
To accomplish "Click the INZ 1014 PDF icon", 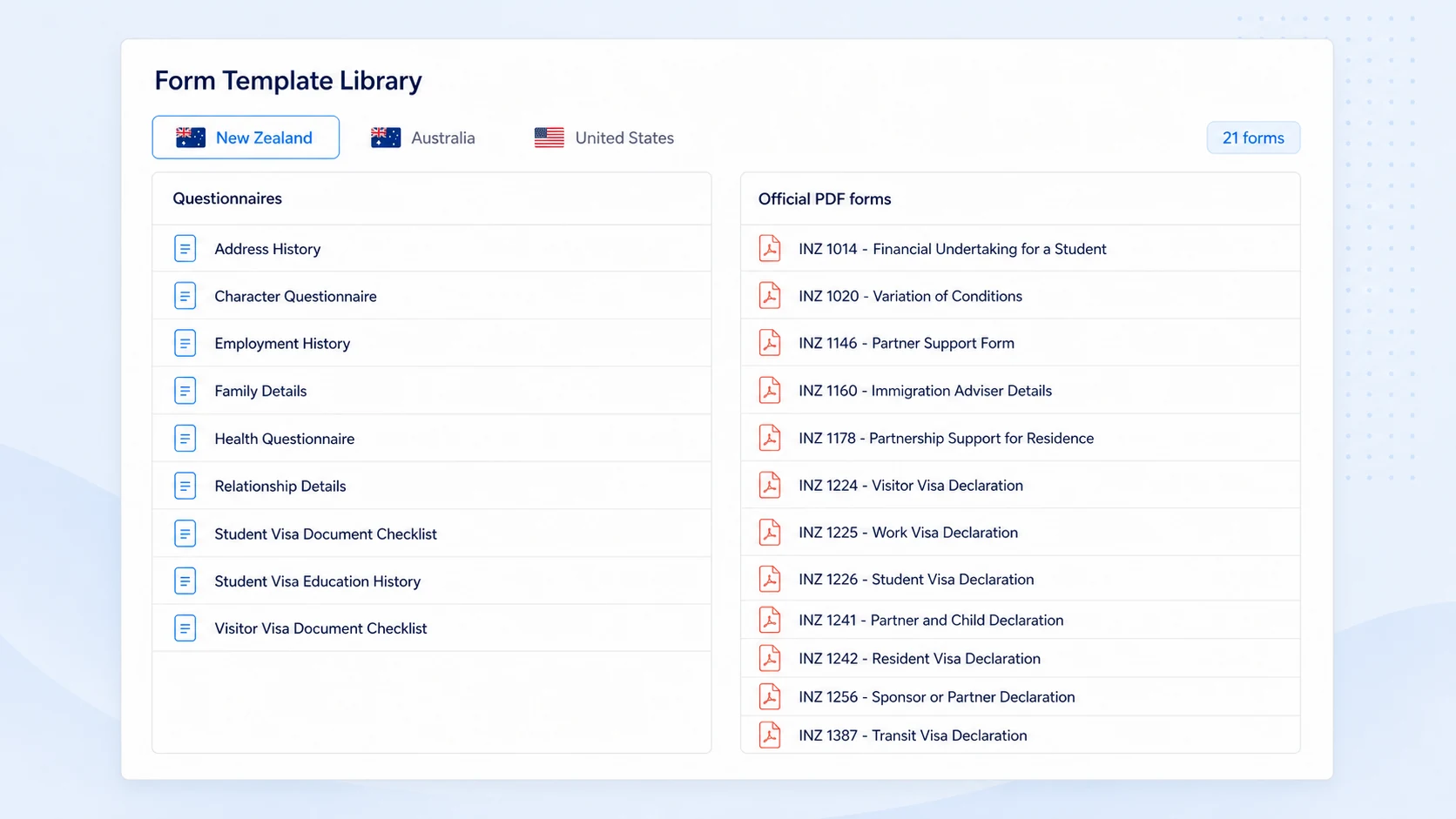I will (x=770, y=249).
